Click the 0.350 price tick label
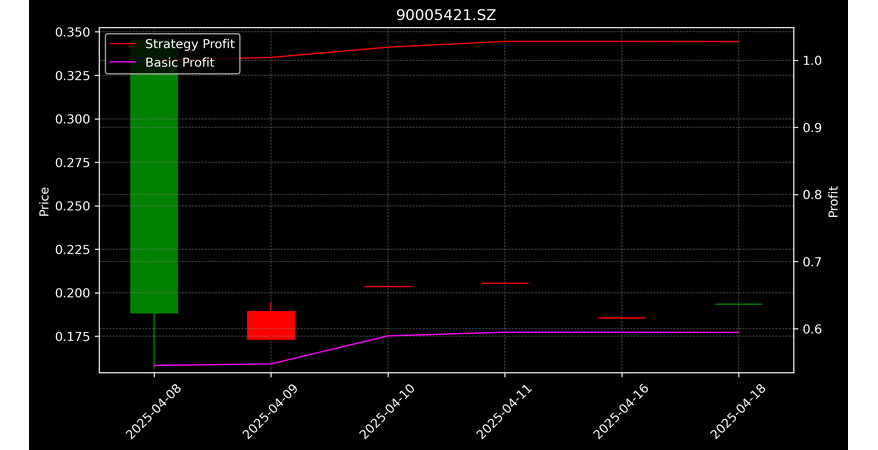The height and width of the screenshot is (450, 878). [72, 32]
